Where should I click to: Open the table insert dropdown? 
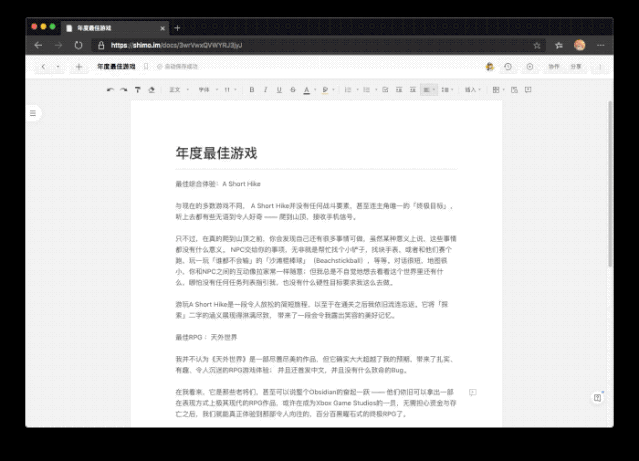click(498, 90)
